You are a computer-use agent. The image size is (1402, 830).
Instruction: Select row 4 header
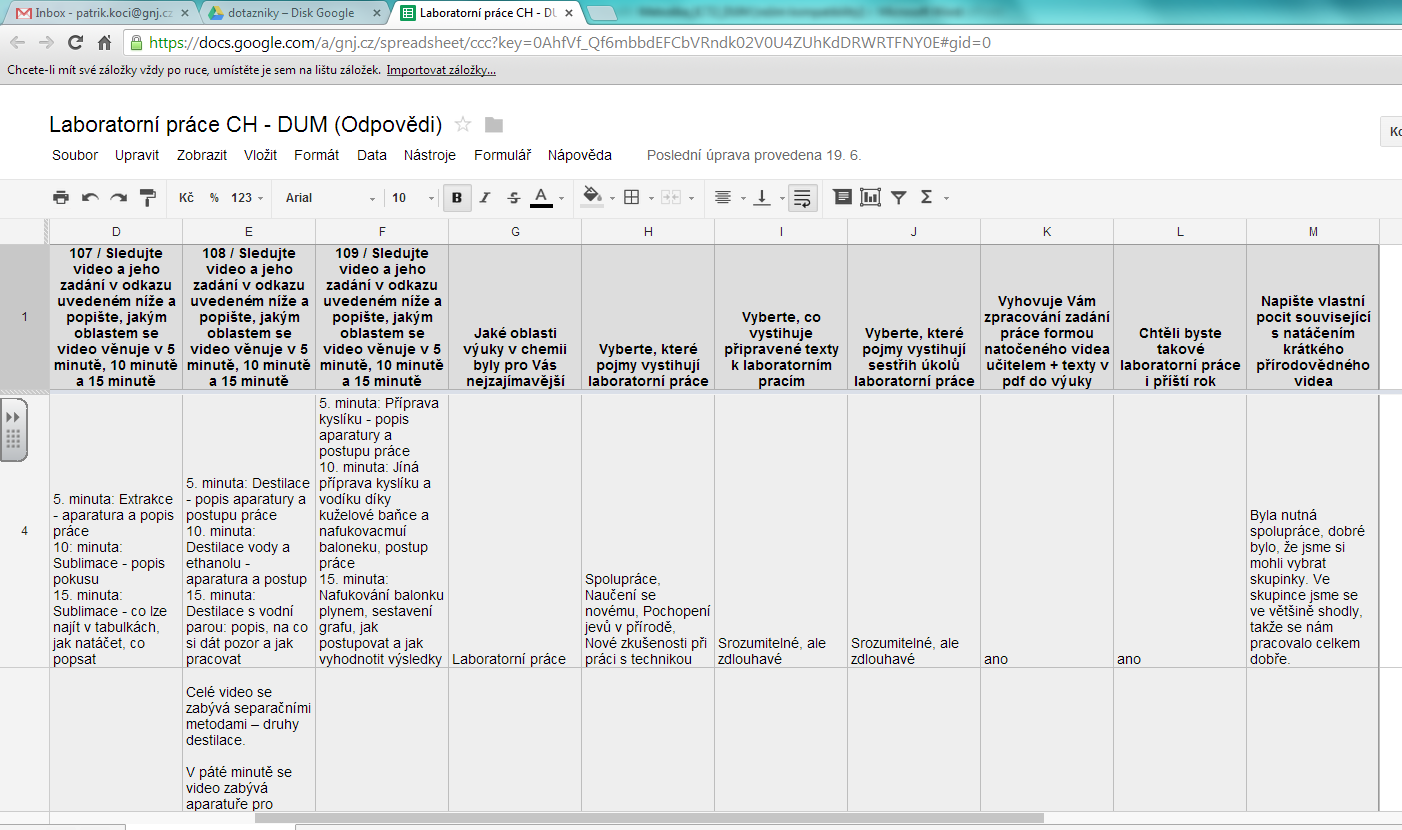pyautogui.click(x=24, y=530)
